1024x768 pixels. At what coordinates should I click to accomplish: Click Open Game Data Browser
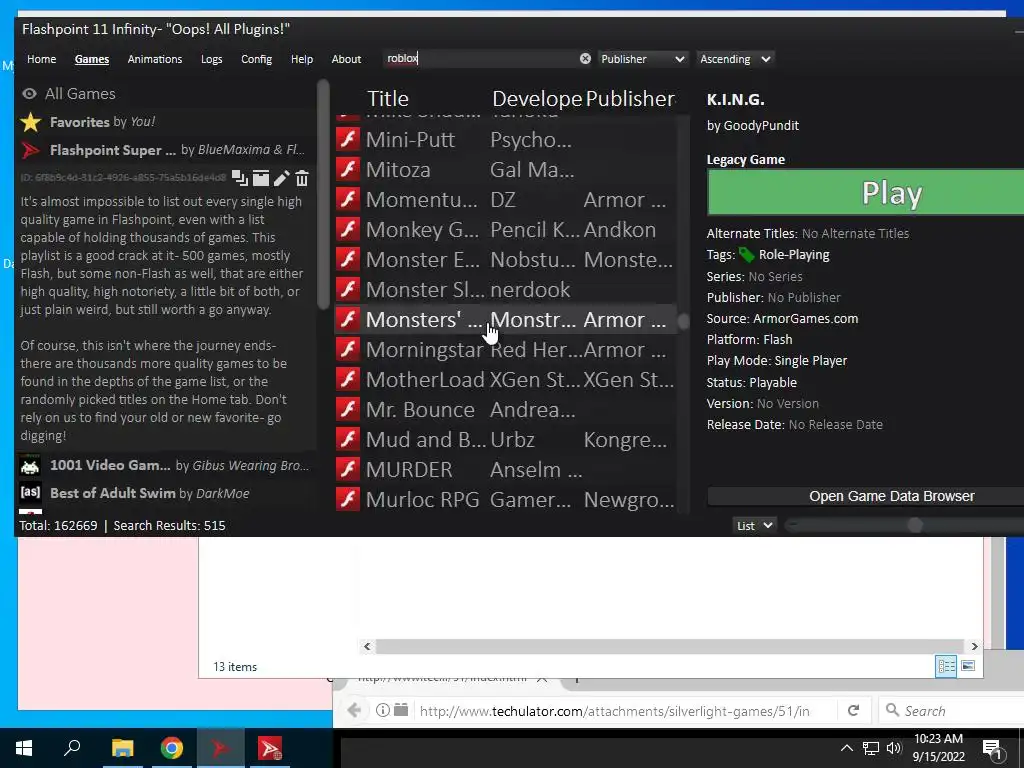[x=866, y=496]
